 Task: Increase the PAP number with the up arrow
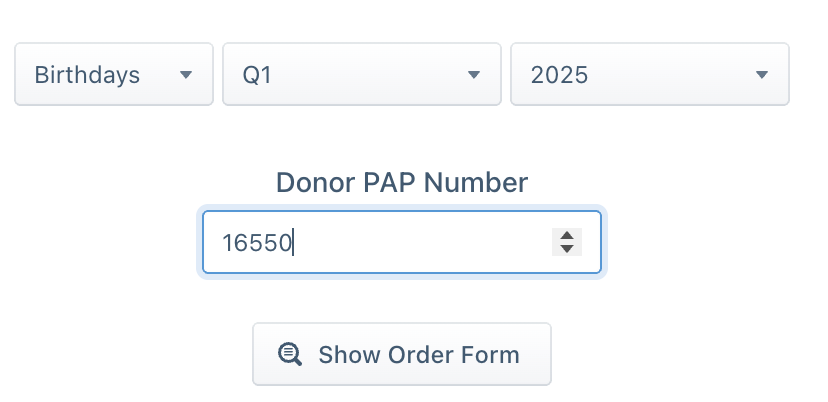(x=567, y=236)
